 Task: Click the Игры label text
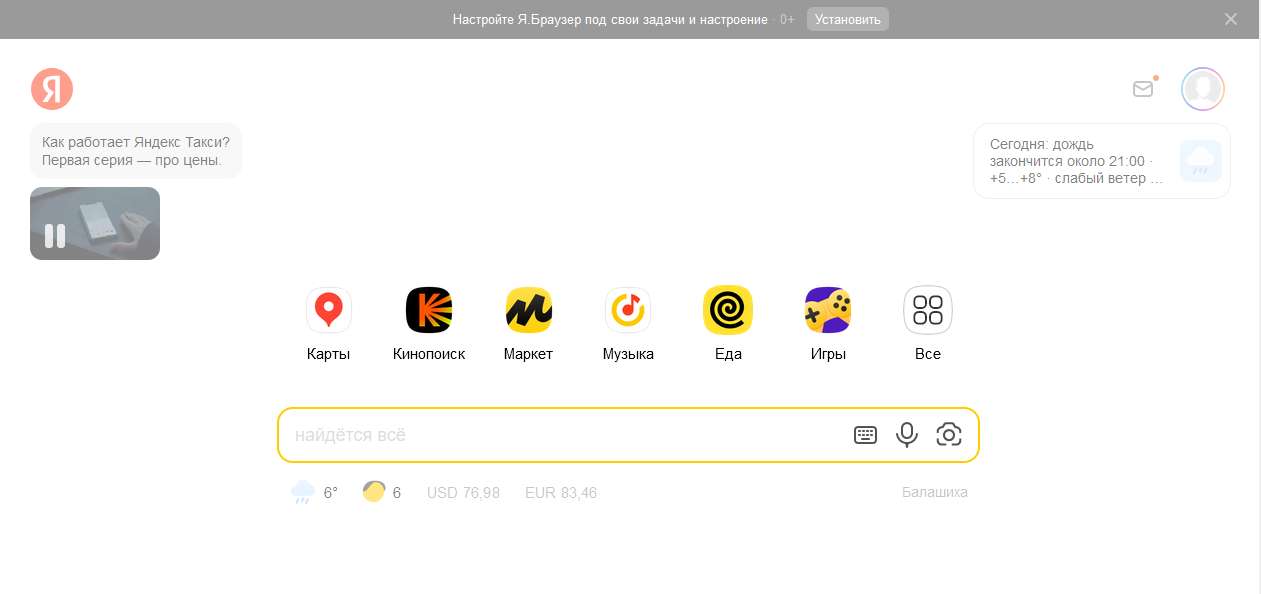(x=828, y=354)
